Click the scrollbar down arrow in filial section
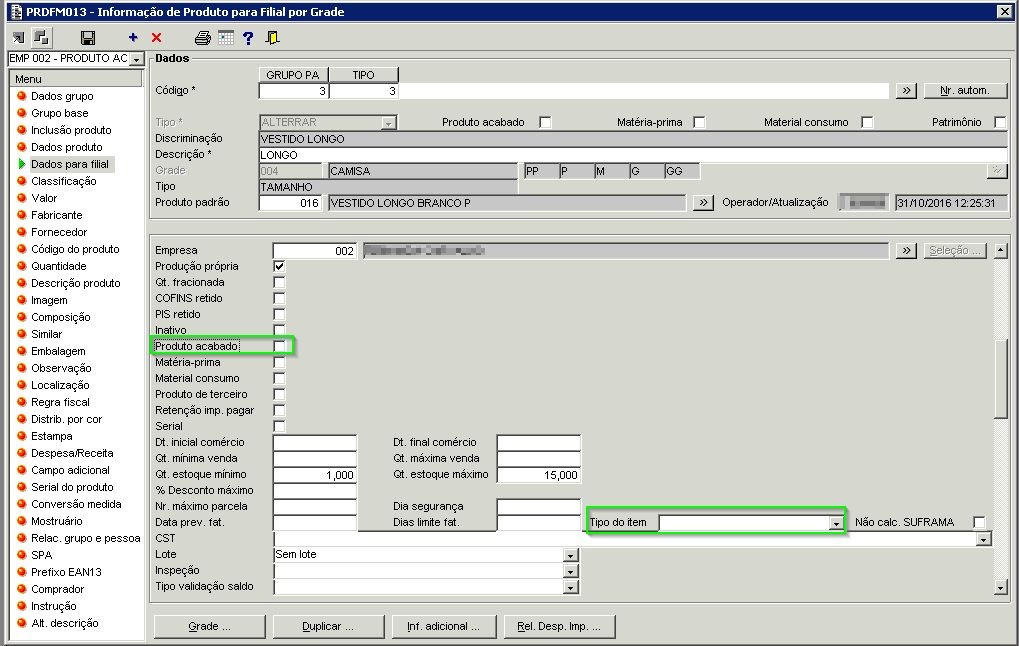Viewport: 1019px width, 646px height. 1001,588
